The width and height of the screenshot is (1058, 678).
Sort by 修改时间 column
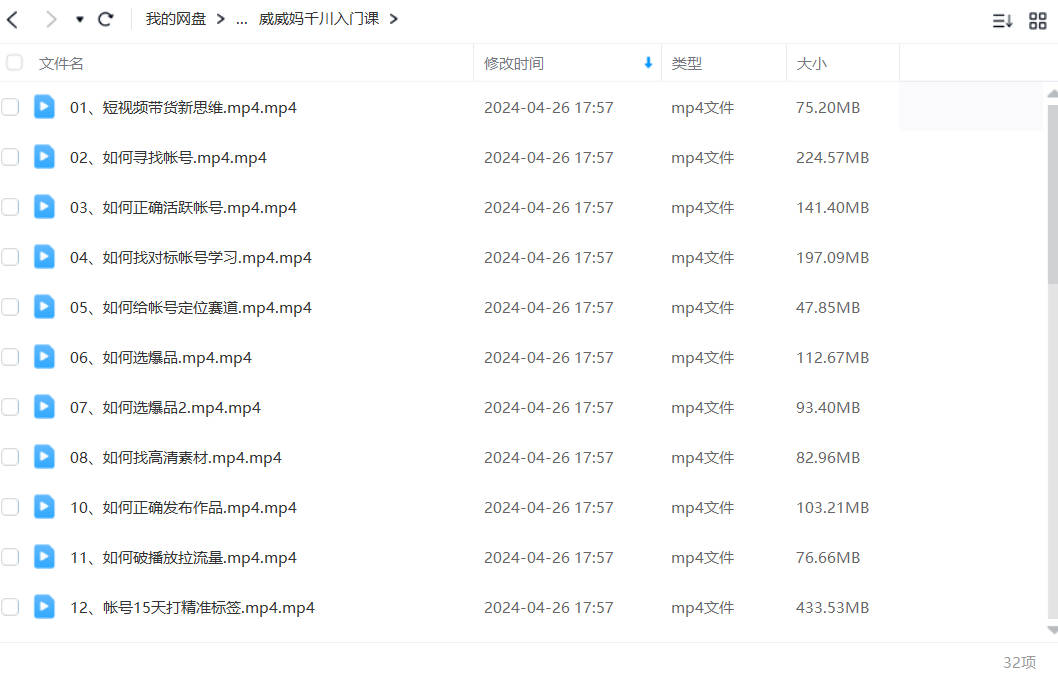(513, 63)
